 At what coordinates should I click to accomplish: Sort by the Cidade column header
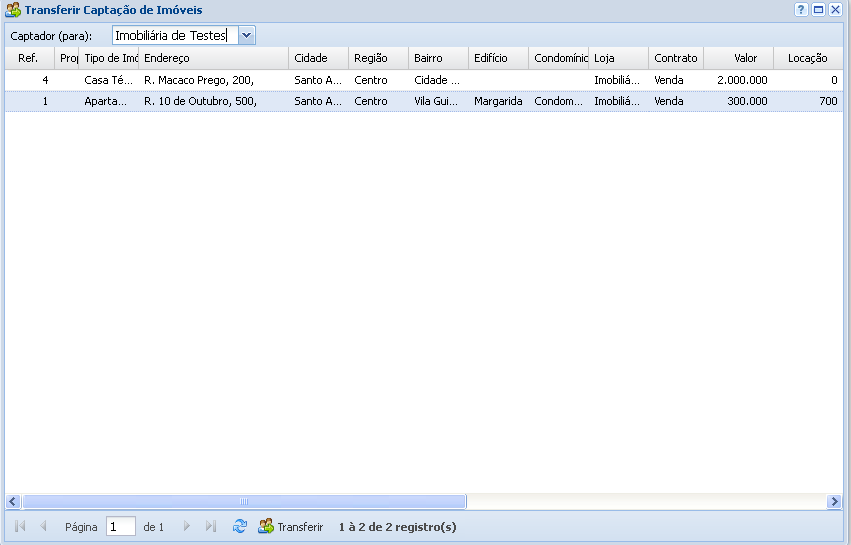click(x=318, y=58)
